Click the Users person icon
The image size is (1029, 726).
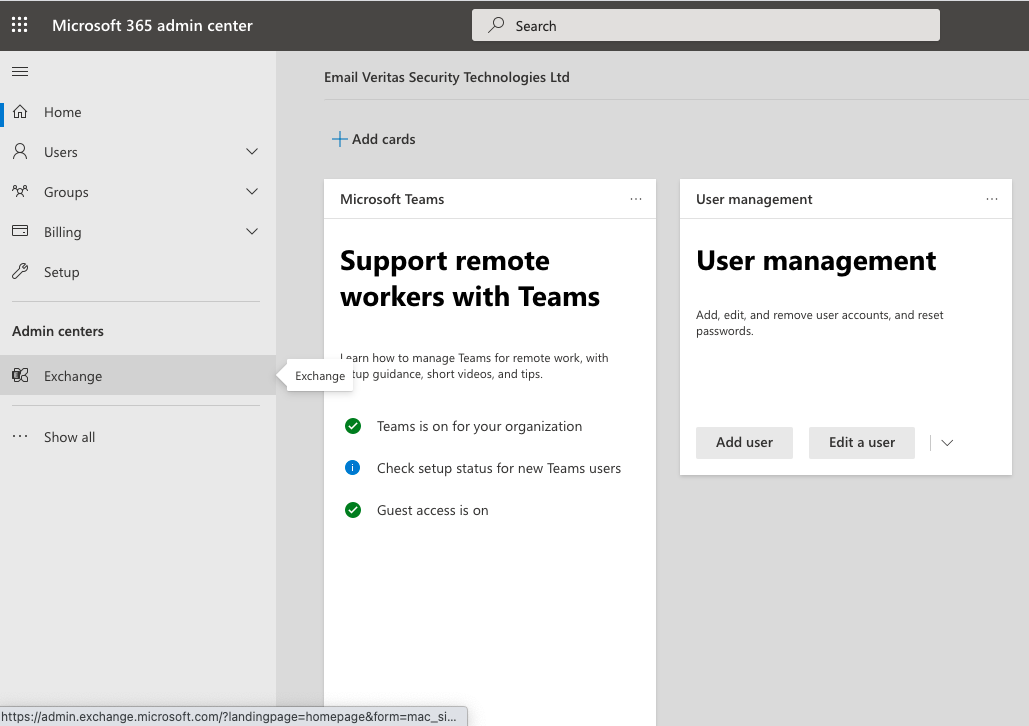(20, 152)
